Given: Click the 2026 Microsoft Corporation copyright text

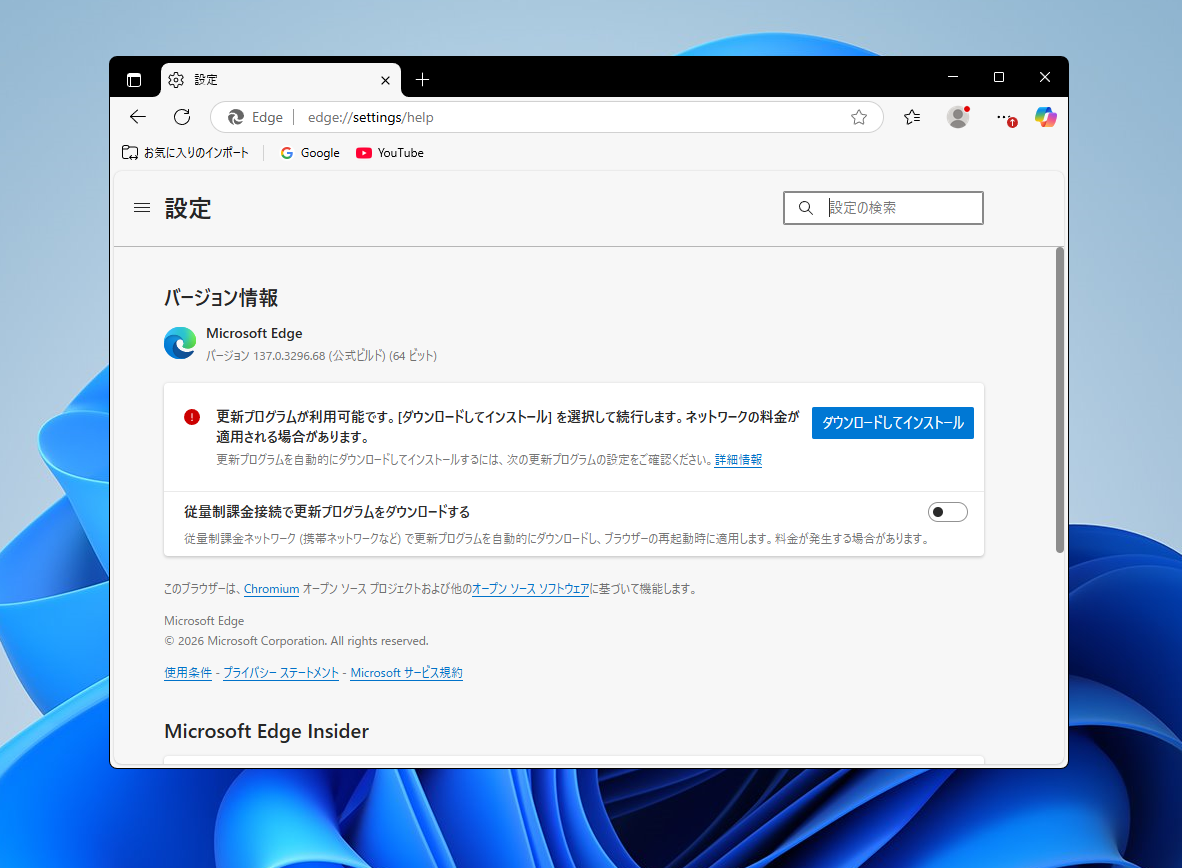Looking at the screenshot, I should tap(296, 641).
